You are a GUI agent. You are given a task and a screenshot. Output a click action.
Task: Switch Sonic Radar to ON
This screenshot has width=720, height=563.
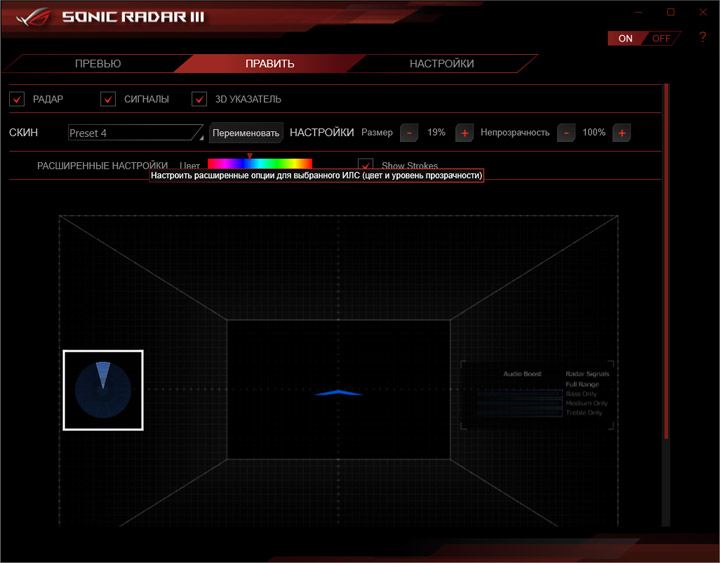point(625,39)
